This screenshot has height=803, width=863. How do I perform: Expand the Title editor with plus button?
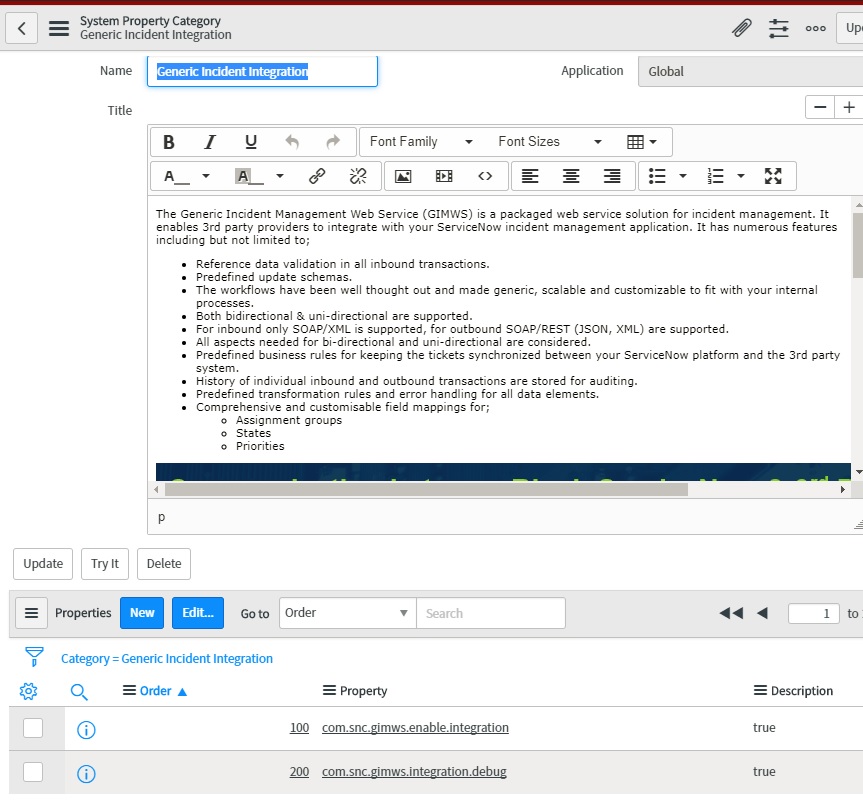point(849,107)
